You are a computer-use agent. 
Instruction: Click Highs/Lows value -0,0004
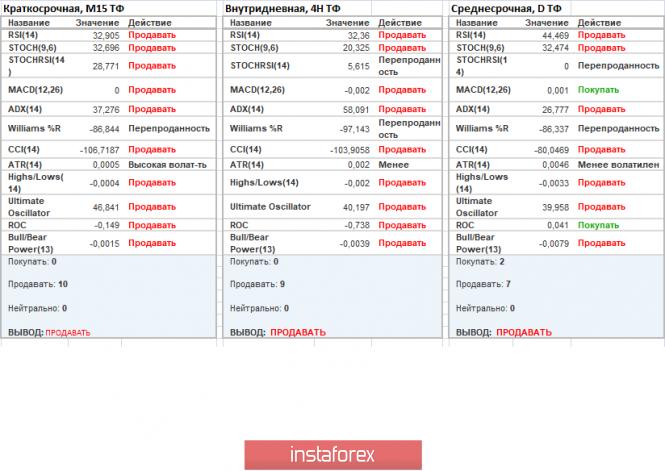click(x=104, y=183)
